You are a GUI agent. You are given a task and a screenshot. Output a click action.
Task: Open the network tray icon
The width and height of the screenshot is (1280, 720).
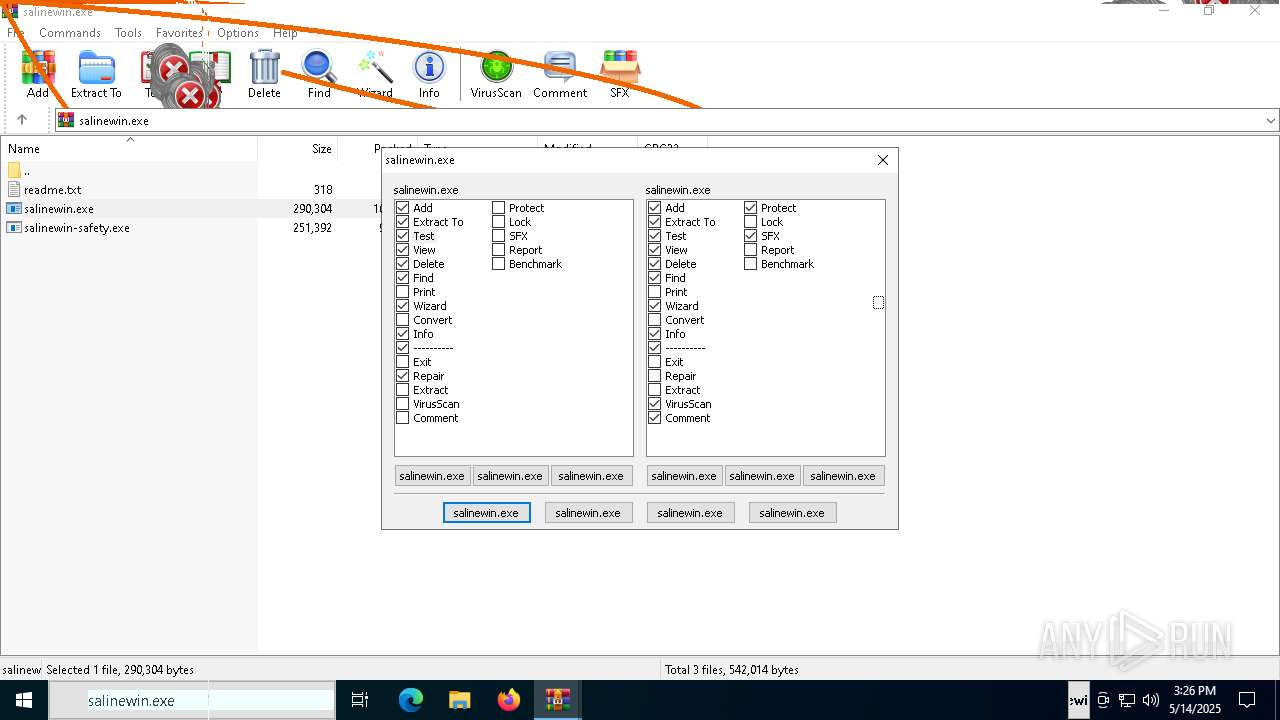(x=1127, y=700)
